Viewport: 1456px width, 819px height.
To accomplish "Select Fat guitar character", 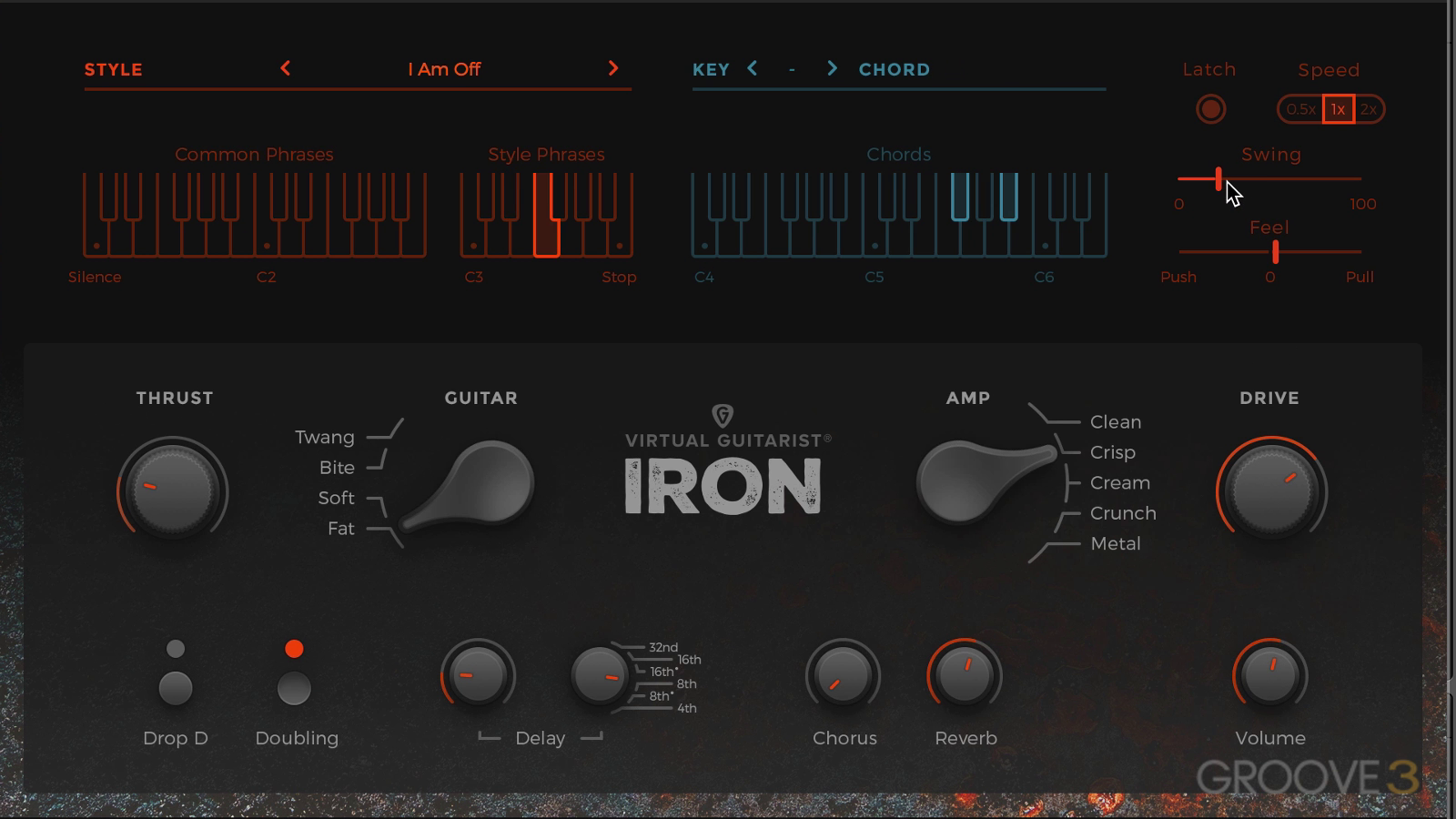I will click(x=341, y=529).
